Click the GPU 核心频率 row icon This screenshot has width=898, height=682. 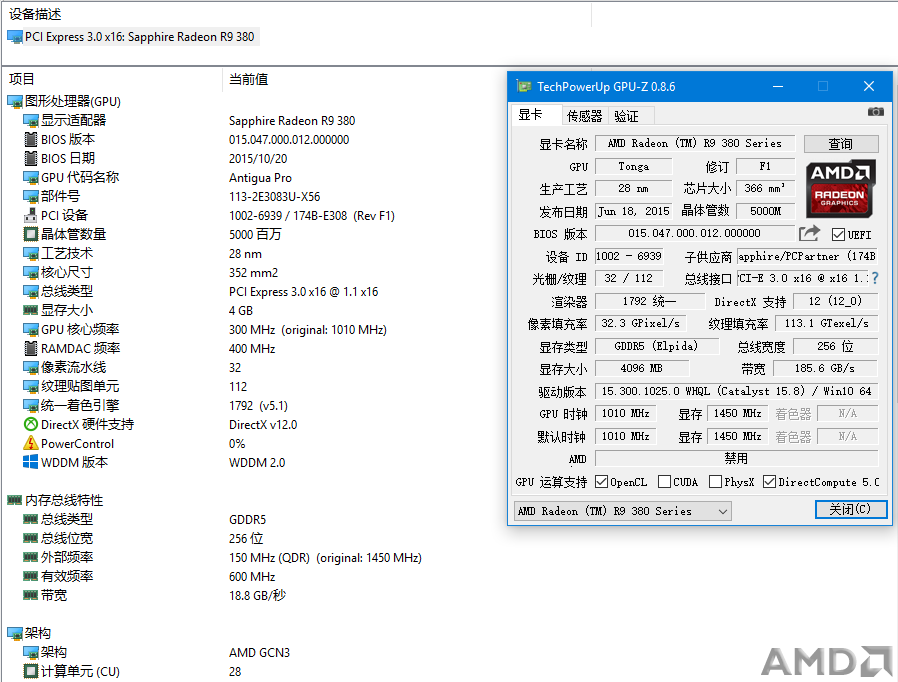pos(30,329)
